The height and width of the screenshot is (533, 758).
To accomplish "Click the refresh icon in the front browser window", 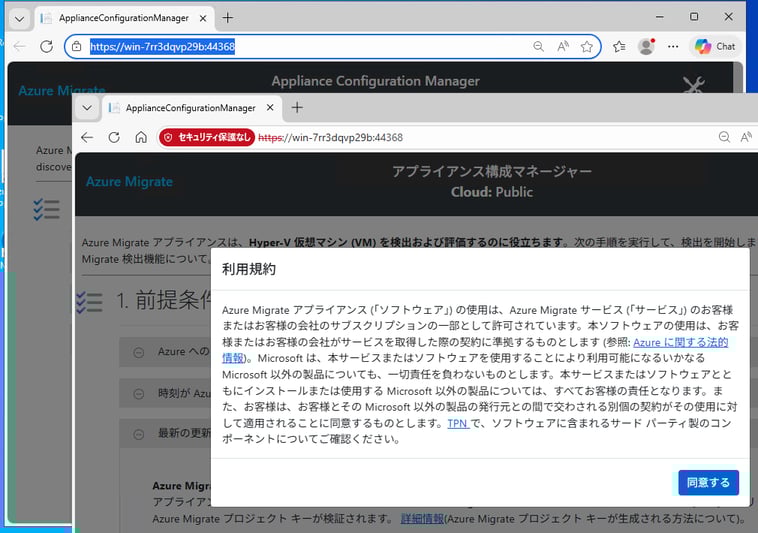I will pyautogui.click(x=114, y=137).
